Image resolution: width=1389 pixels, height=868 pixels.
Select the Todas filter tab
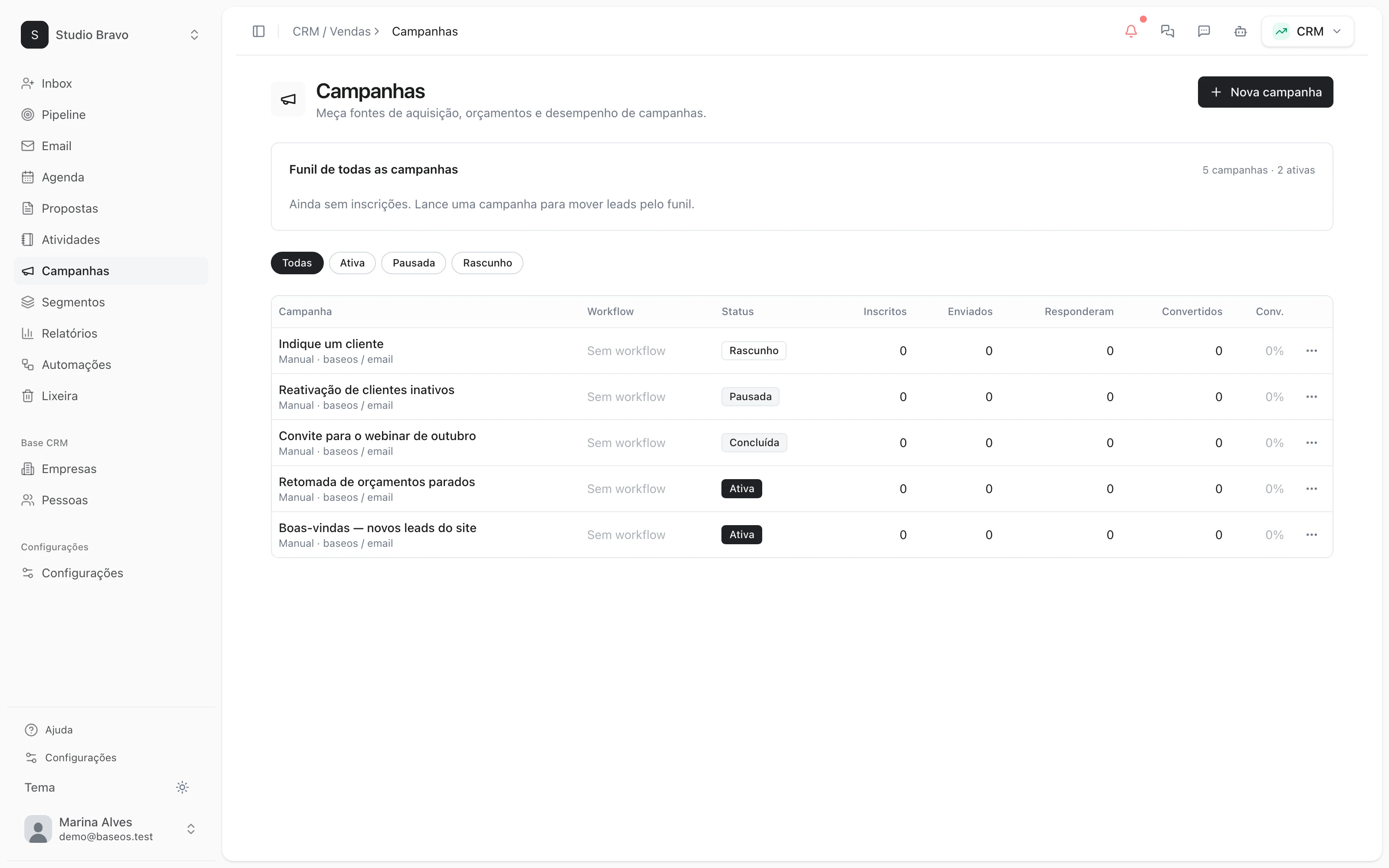tap(297, 263)
